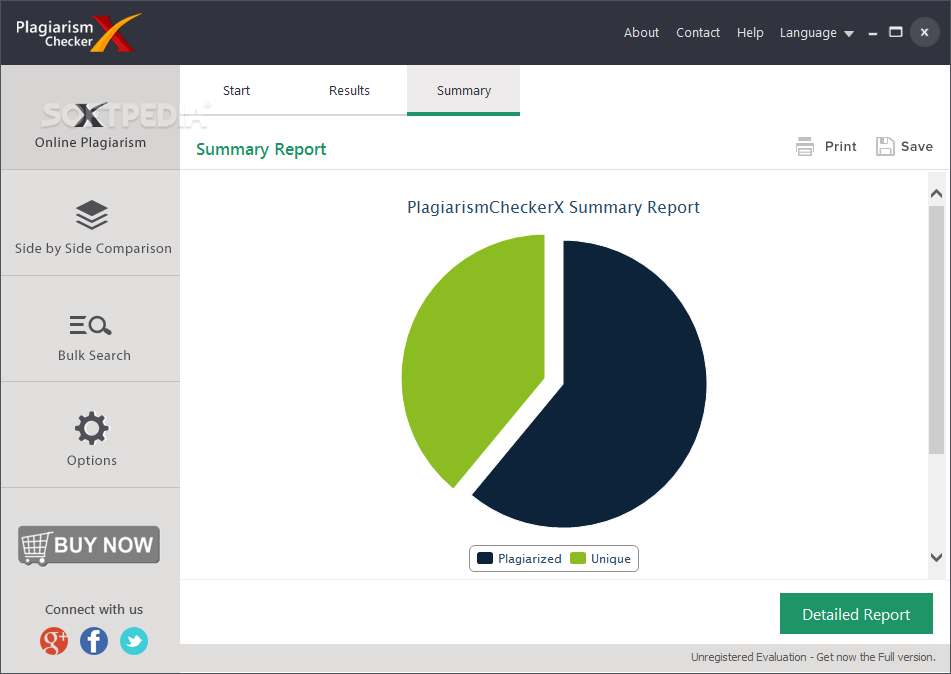The height and width of the screenshot is (674, 951).
Task: Click the Print text label
Action: click(x=840, y=147)
